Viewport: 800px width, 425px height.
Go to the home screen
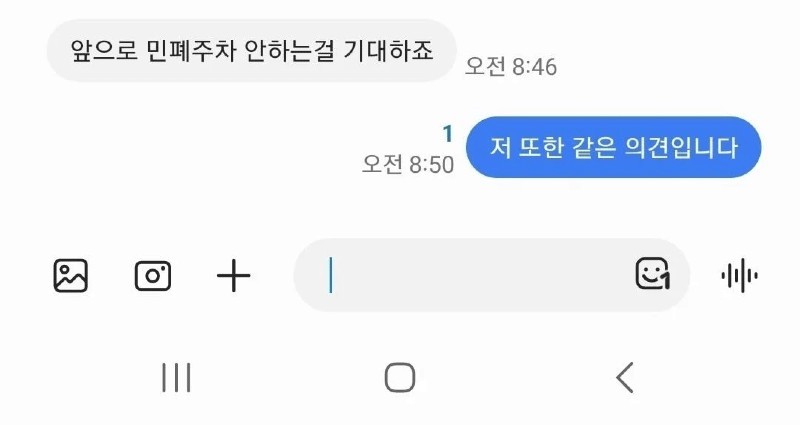[400, 377]
